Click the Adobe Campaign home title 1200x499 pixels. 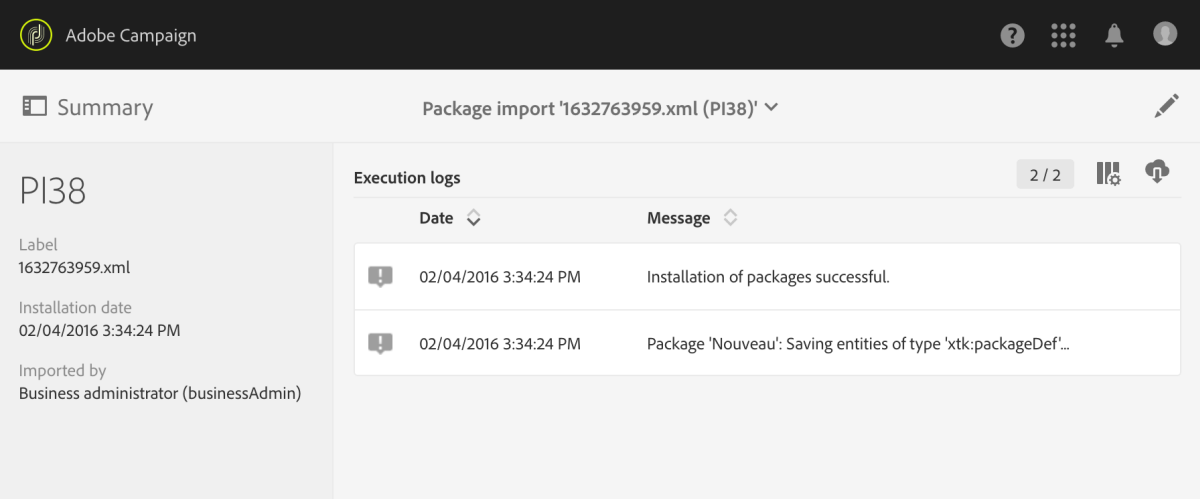coord(130,35)
